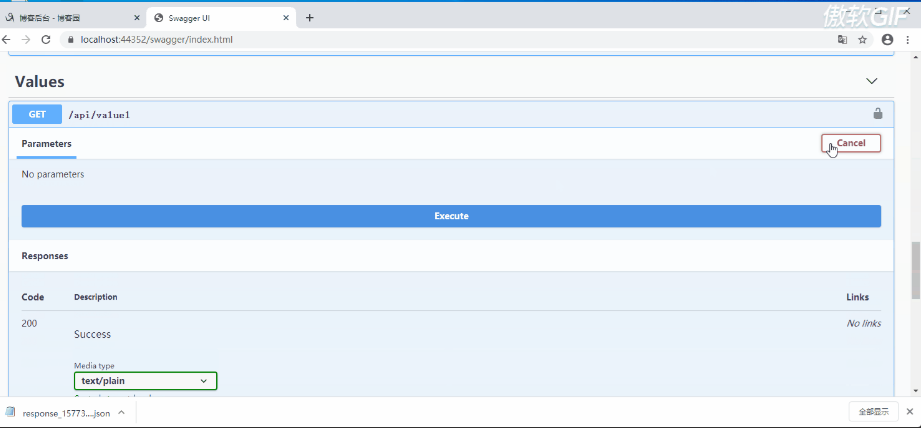Reload the page with browser refresh icon
This screenshot has height=428, width=921.
[x=46, y=39]
